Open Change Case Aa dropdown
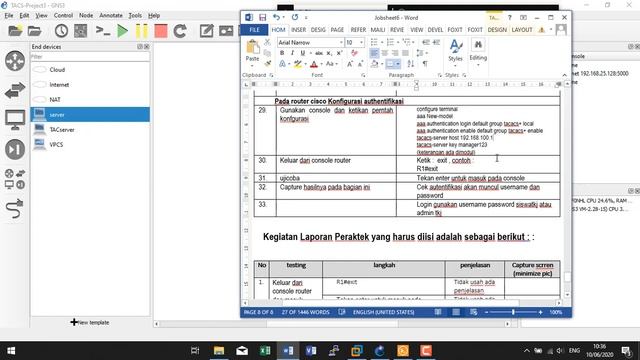The width and height of the screenshot is (640, 360). tap(331, 64)
